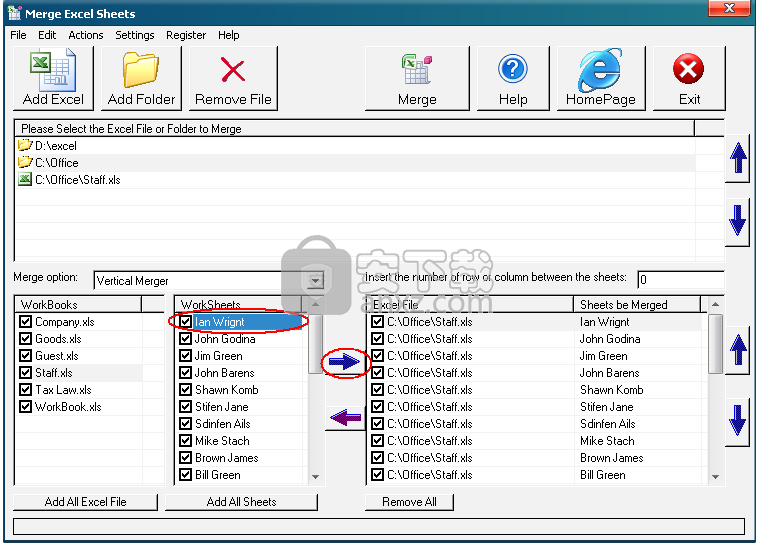The height and width of the screenshot is (553, 778).
Task: Open the Edit menu
Action: (x=47, y=35)
